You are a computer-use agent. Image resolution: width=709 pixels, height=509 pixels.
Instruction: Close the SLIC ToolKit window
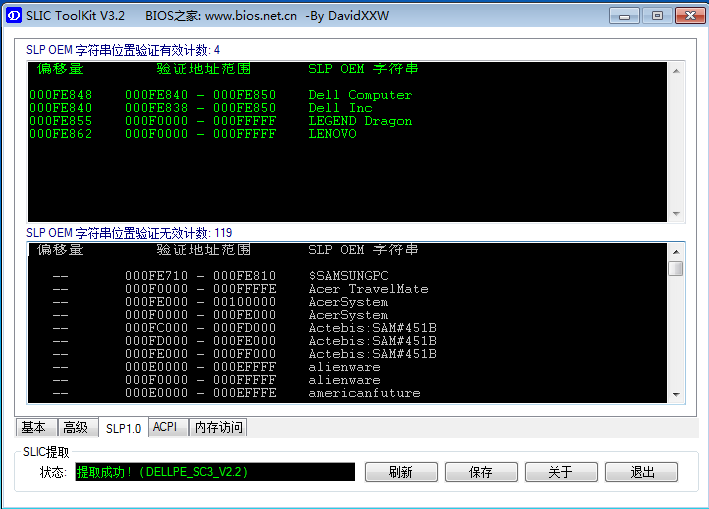coord(689,15)
